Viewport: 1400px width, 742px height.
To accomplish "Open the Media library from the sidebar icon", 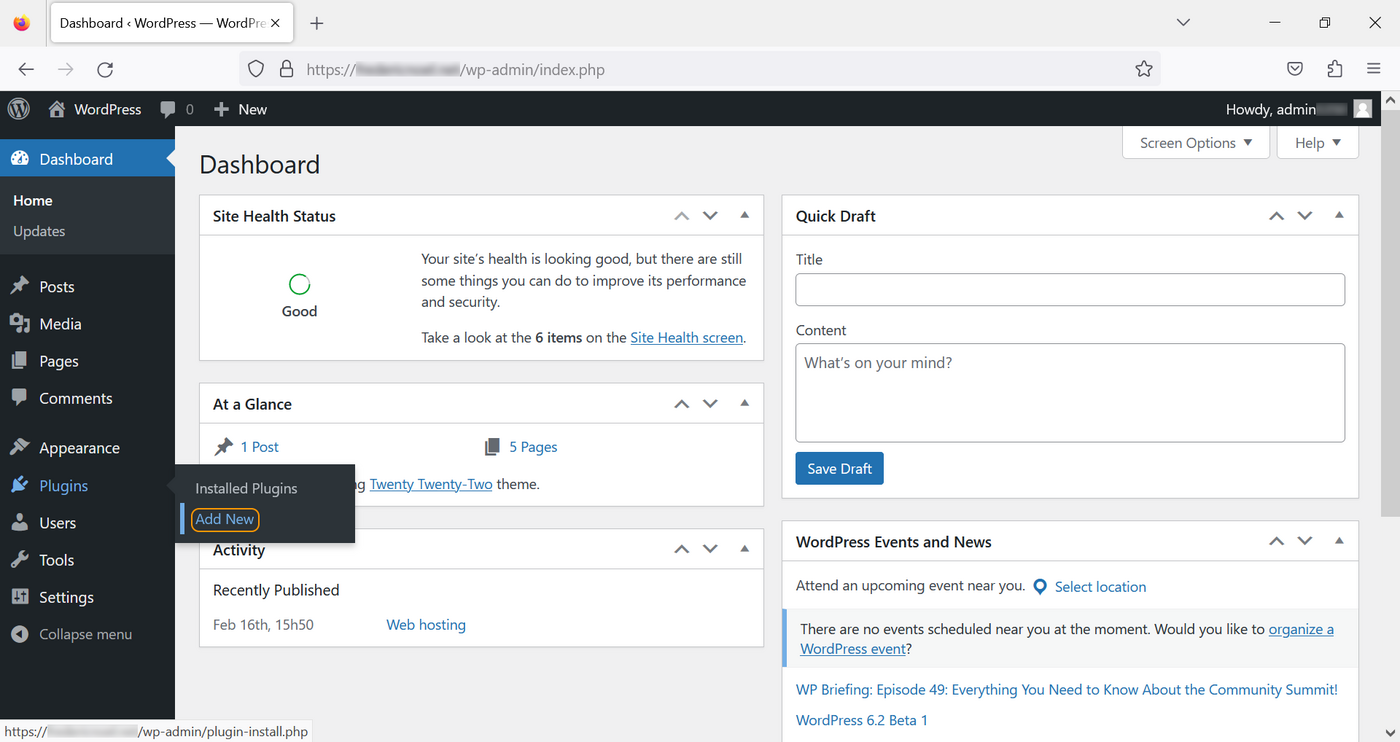I will point(22,323).
